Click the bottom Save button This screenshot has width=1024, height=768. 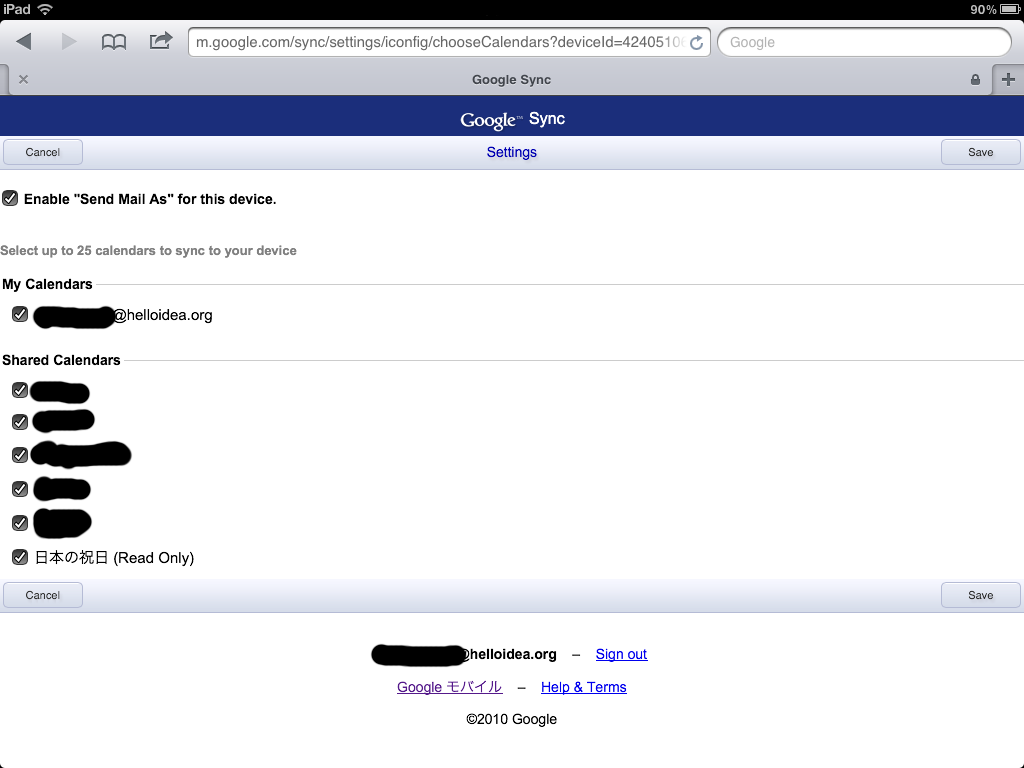(980, 595)
